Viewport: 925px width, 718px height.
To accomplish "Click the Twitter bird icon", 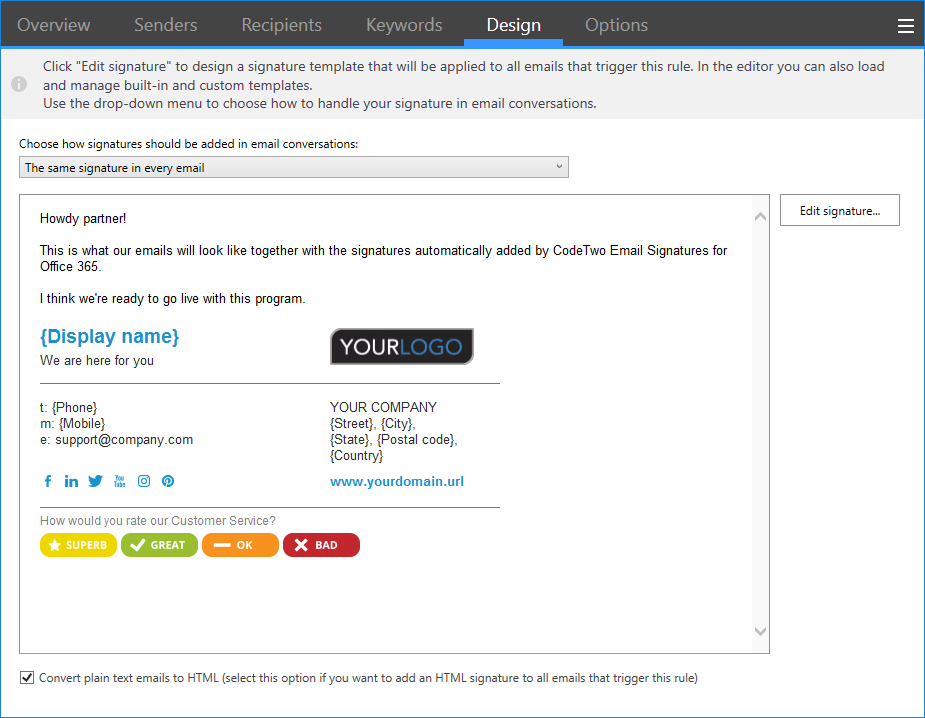I will point(95,481).
